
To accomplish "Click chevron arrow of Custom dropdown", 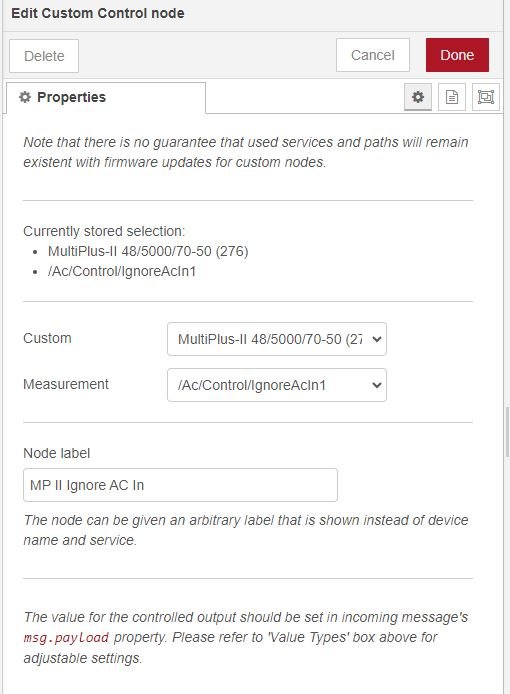I will [376, 339].
